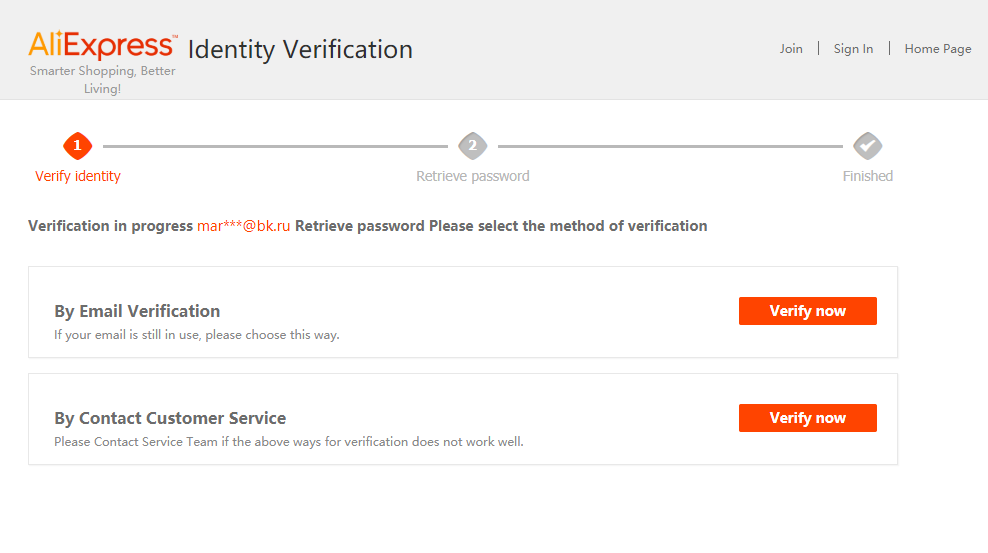Click progress line between step 2 and Finished

[x=670, y=146]
